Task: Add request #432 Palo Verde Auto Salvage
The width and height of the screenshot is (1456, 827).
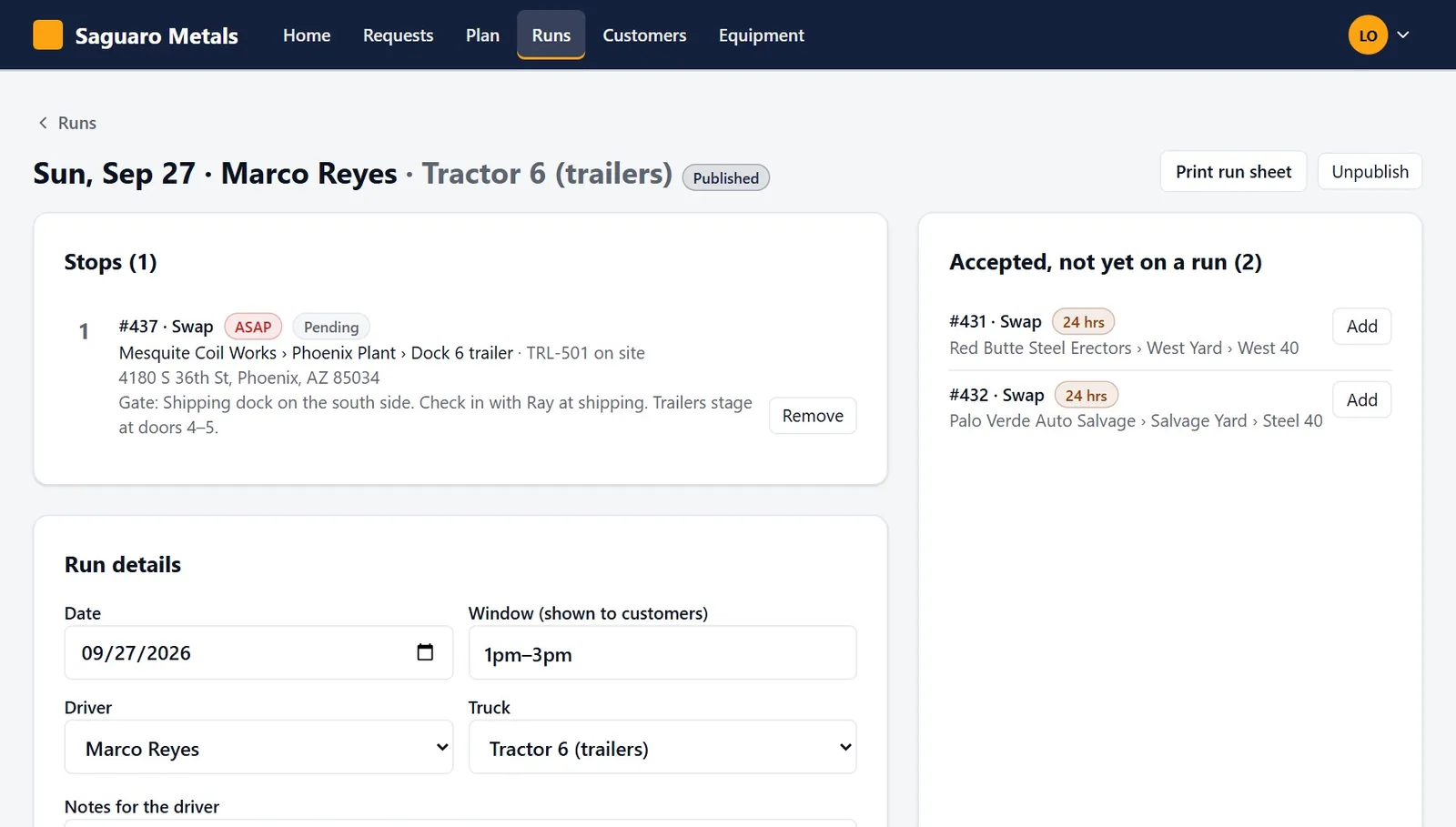Action: pyautogui.click(x=1361, y=400)
